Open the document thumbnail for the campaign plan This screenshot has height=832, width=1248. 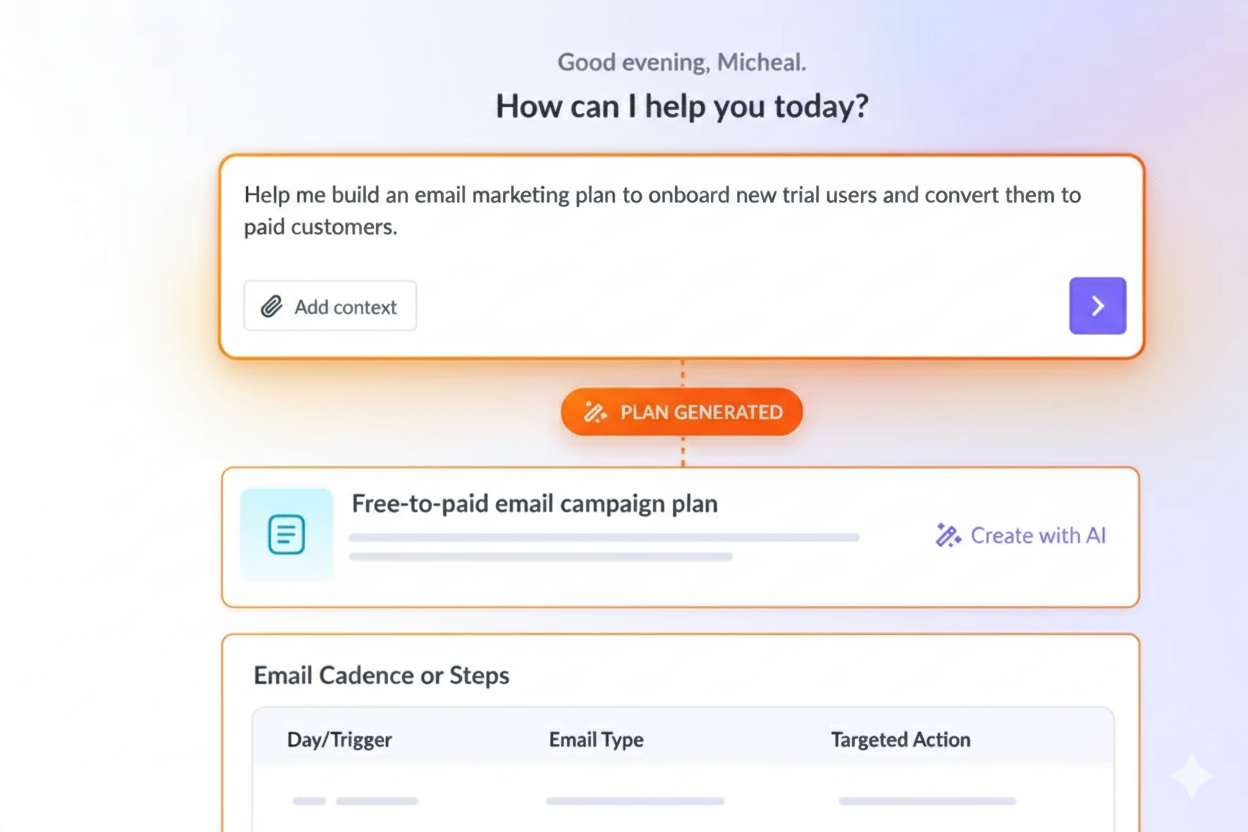point(286,534)
